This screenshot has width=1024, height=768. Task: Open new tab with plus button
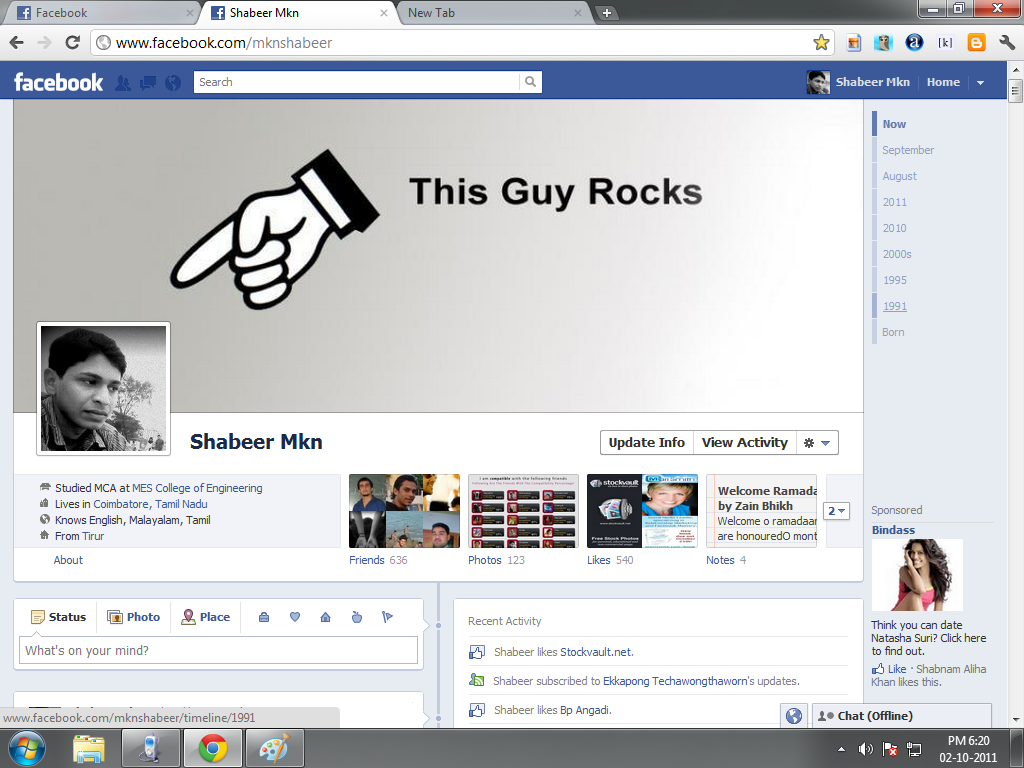[x=606, y=12]
